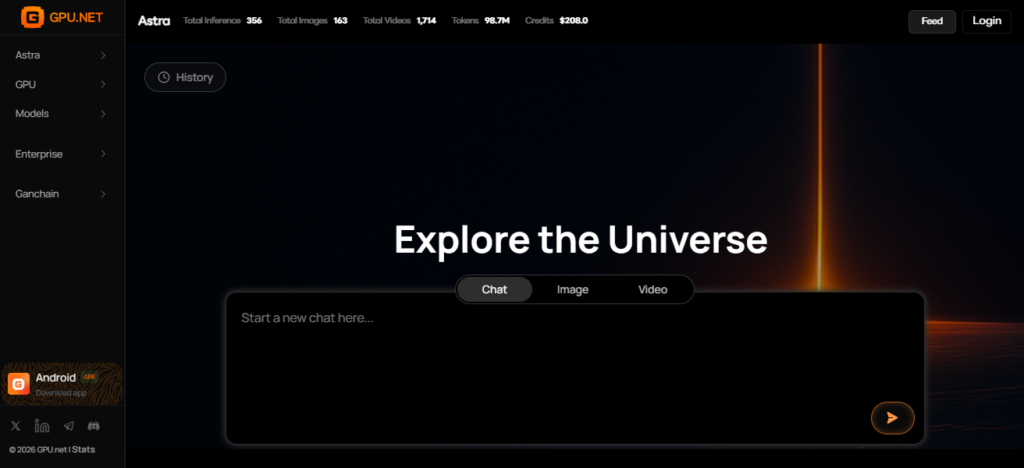
Task: Switch to the Image mode tab
Action: [x=572, y=290]
